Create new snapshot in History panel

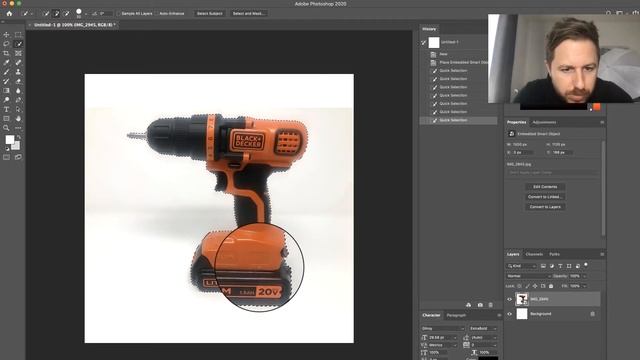click(x=480, y=305)
